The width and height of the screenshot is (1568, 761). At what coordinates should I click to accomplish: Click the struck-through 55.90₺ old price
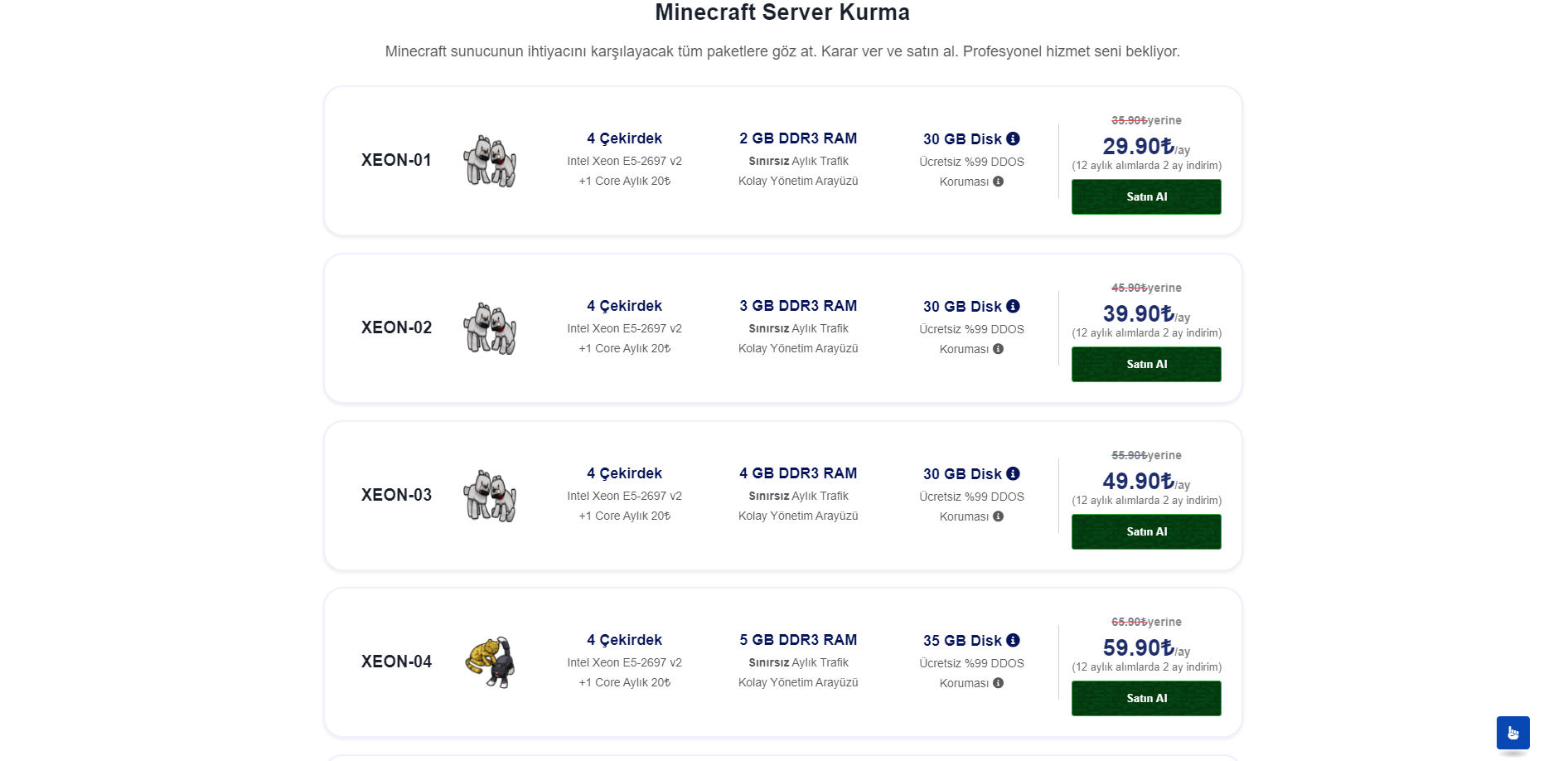pyautogui.click(x=1129, y=455)
